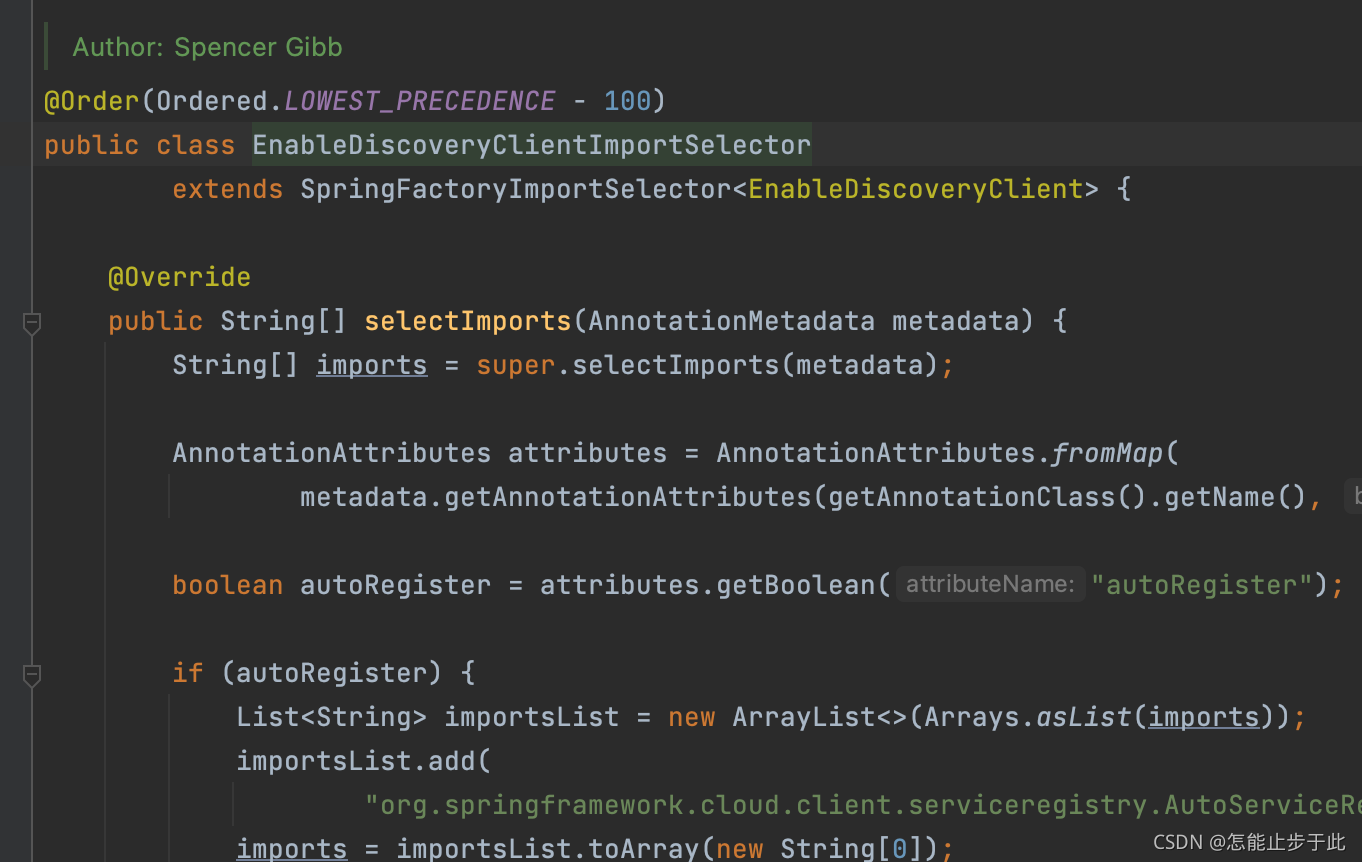Click the importsList variable declaration
Viewport: 1362px width, 862px height.
pos(532,717)
